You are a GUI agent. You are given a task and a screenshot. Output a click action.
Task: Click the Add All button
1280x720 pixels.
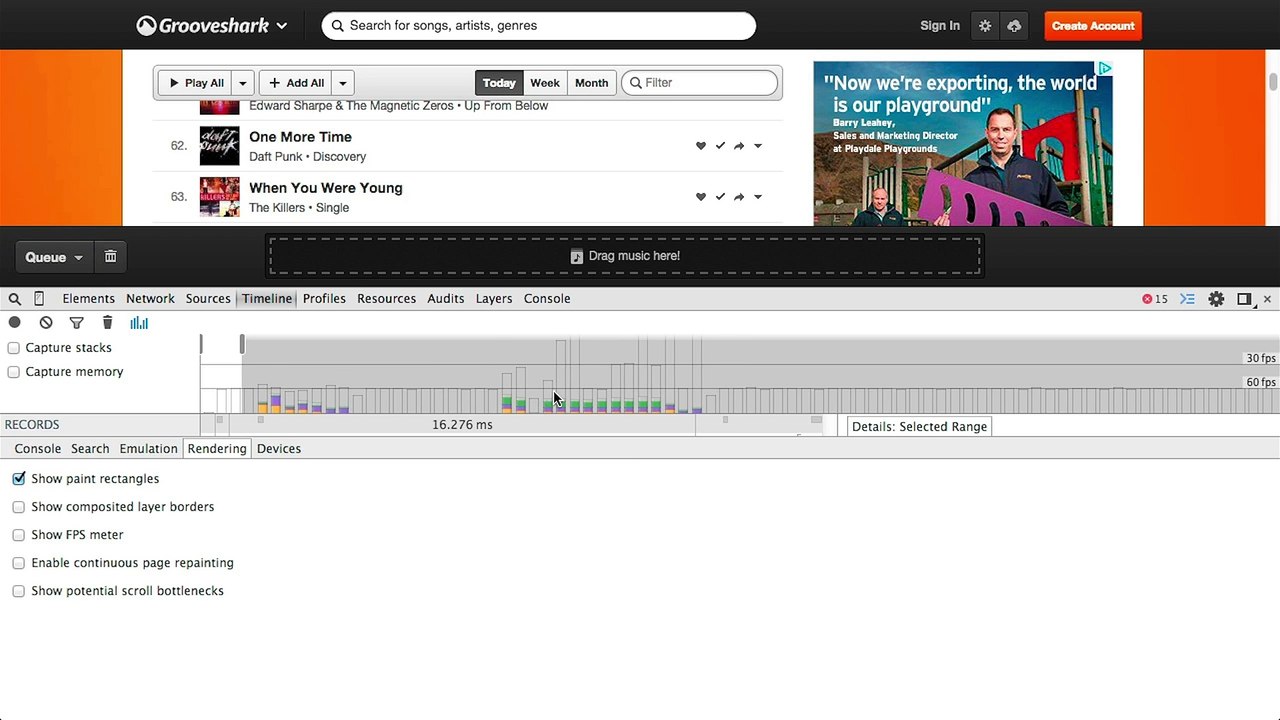296,83
